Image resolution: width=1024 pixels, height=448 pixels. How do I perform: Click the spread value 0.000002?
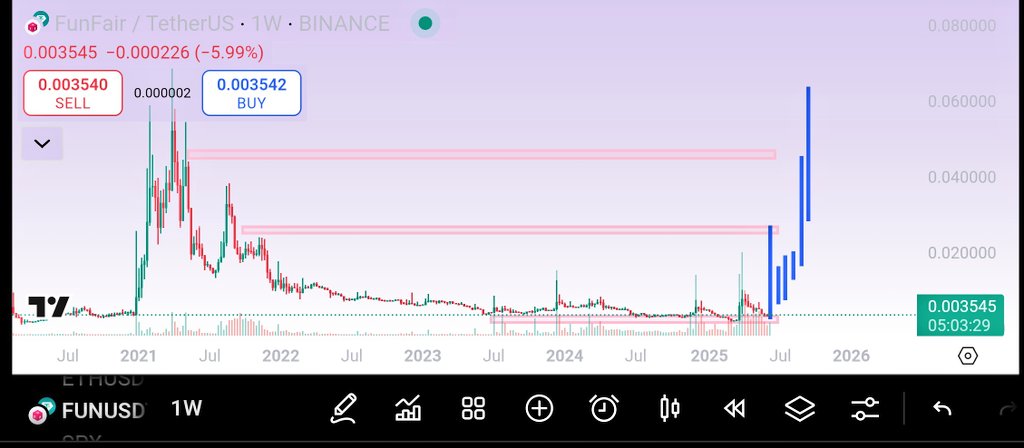tap(163, 93)
